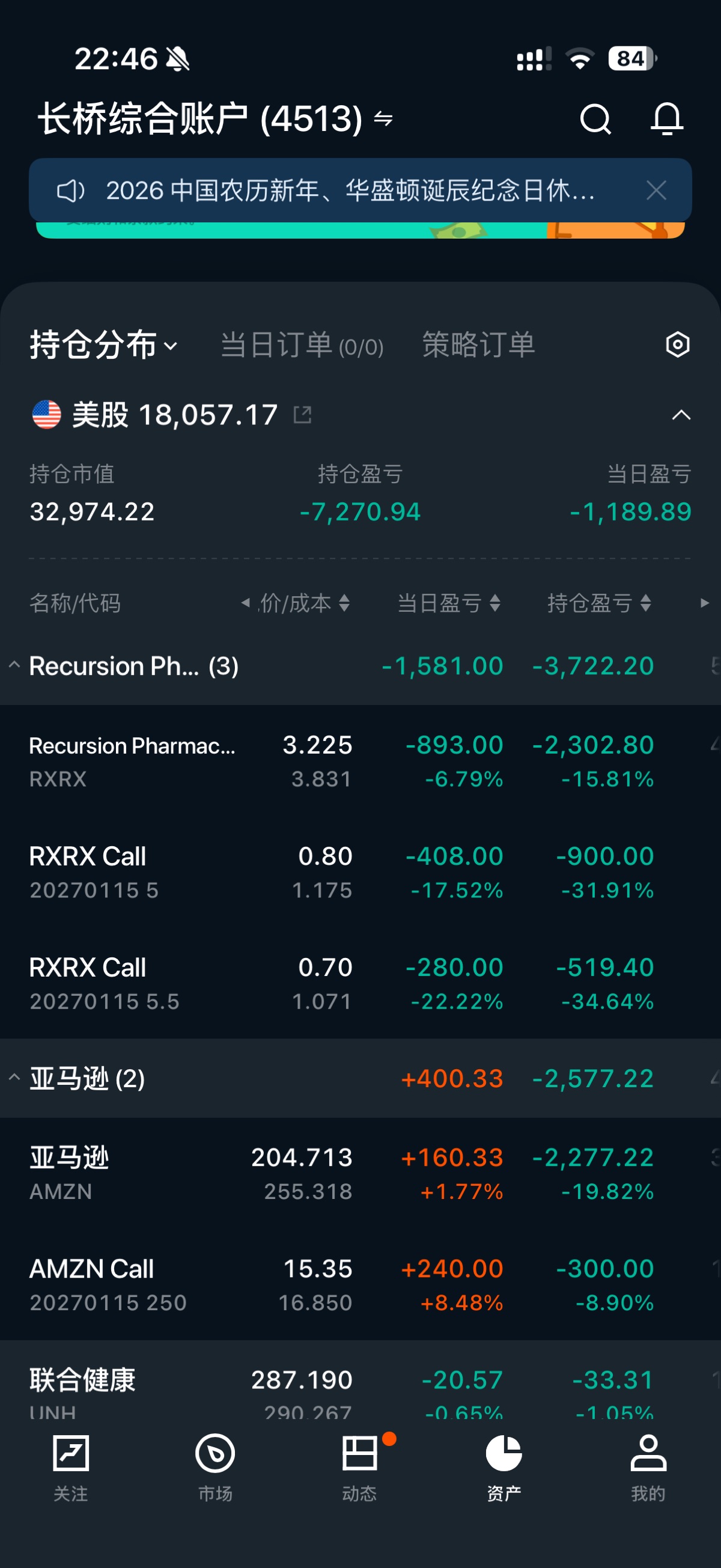This screenshot has width=721, height=1568.
Task: Collapse Recursion Ph... (3) group
Action: [x=14, y=665]
